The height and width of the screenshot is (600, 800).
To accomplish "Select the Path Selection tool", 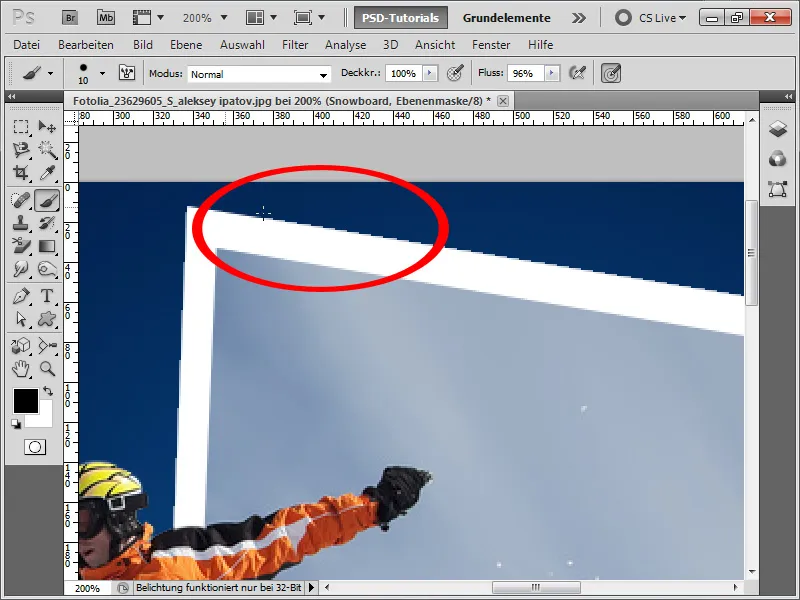I will pyautogui.click(x=21, y=319).
